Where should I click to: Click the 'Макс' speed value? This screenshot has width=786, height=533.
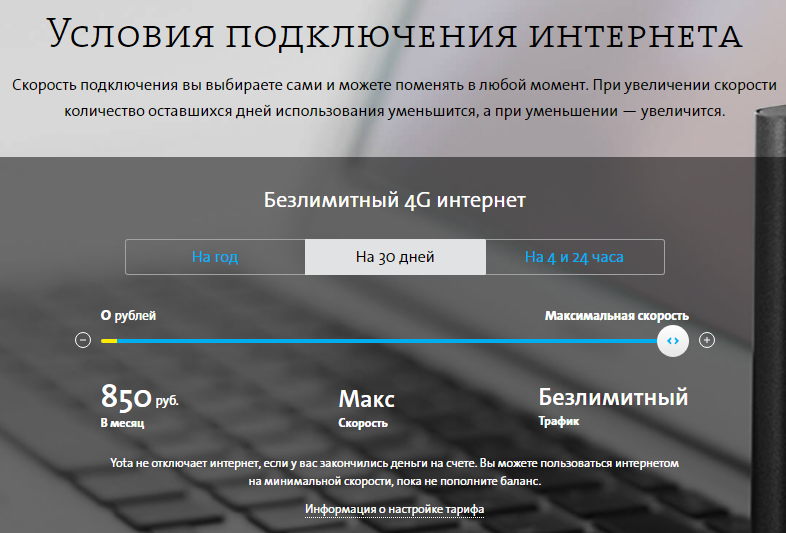366,399
